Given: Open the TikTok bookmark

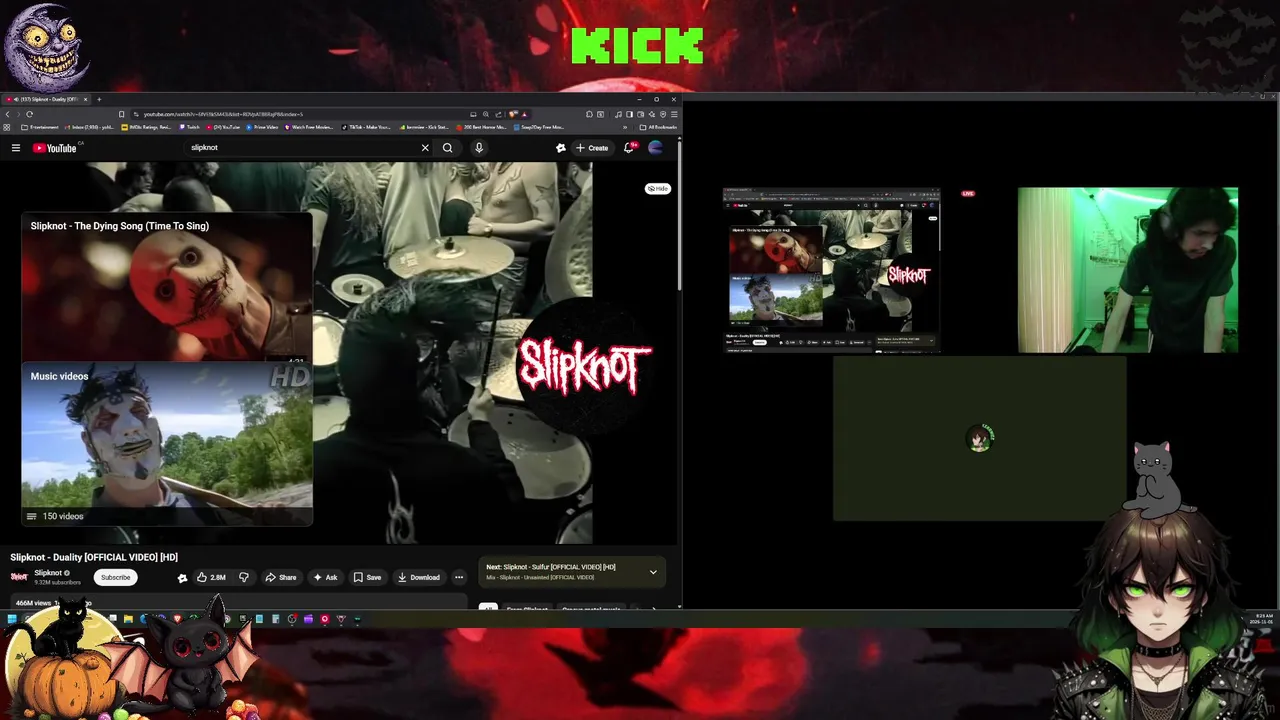Looking at the screenshot, I should pos(366,127).
